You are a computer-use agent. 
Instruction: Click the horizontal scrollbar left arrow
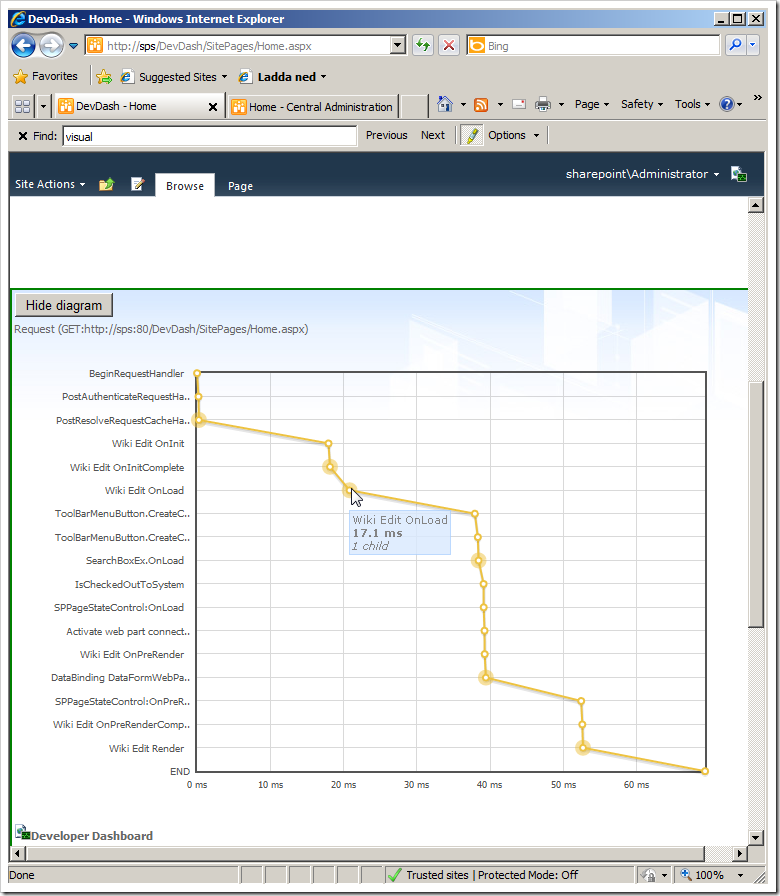(17, 854)
